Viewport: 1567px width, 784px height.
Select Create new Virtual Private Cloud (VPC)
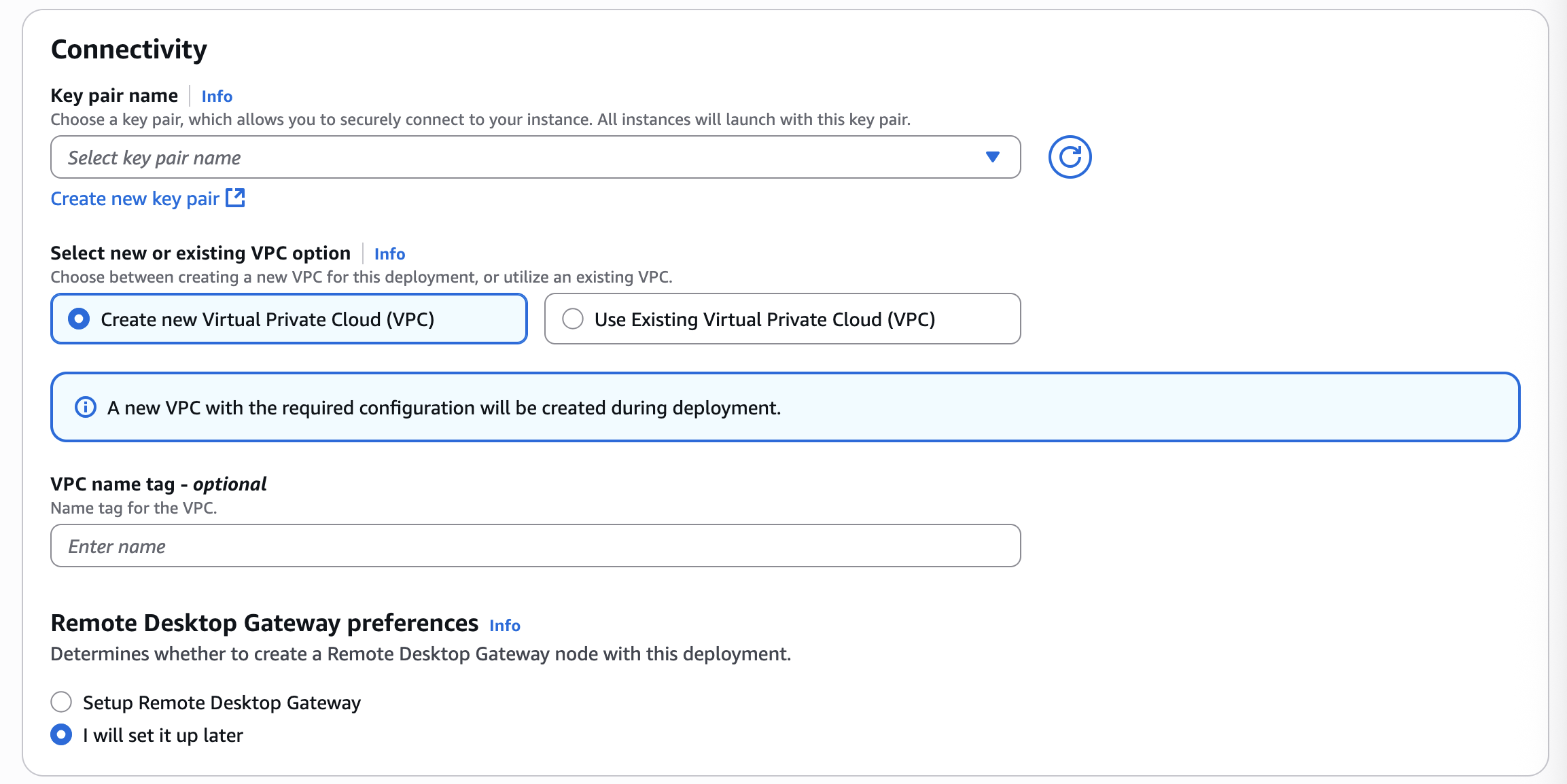tap(79, 319)
